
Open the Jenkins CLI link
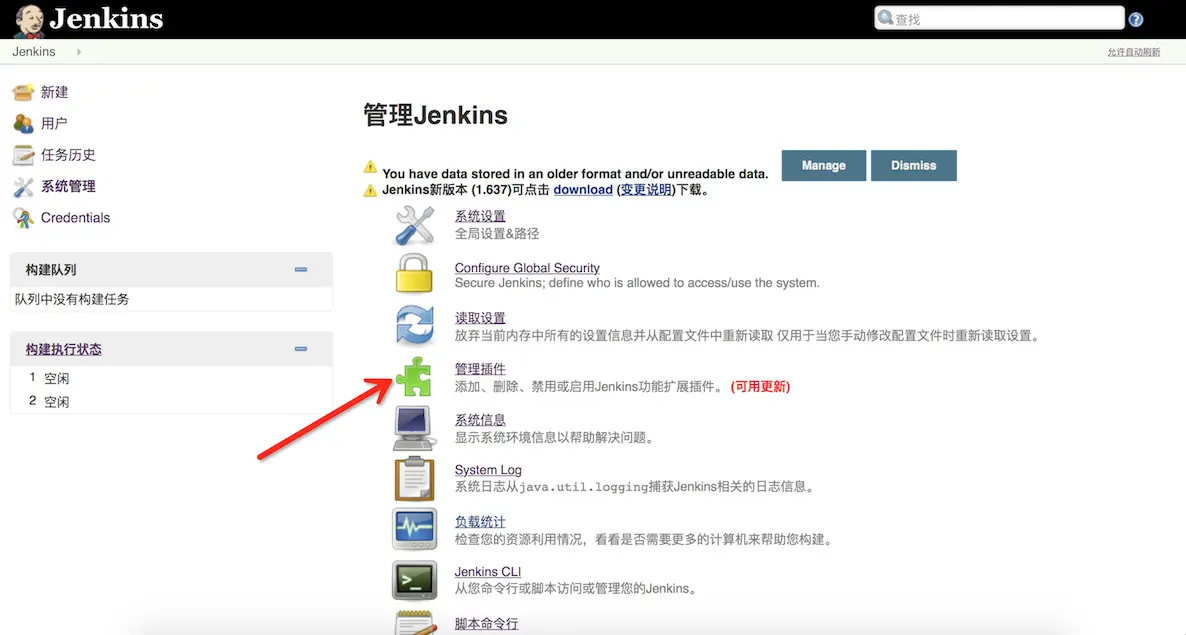488,572
